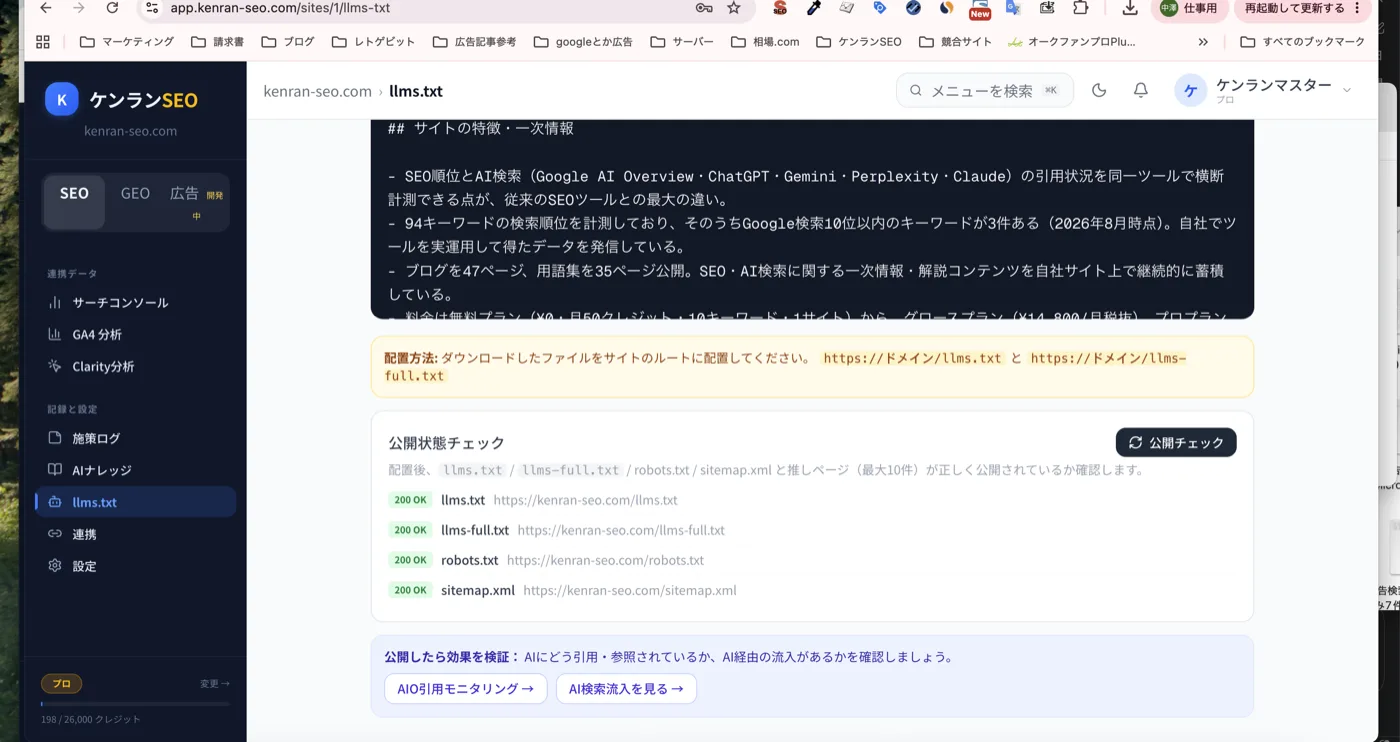
Task: Click the 198 / 26,000 クレジット progress bar
Action: tap(135, 704)
